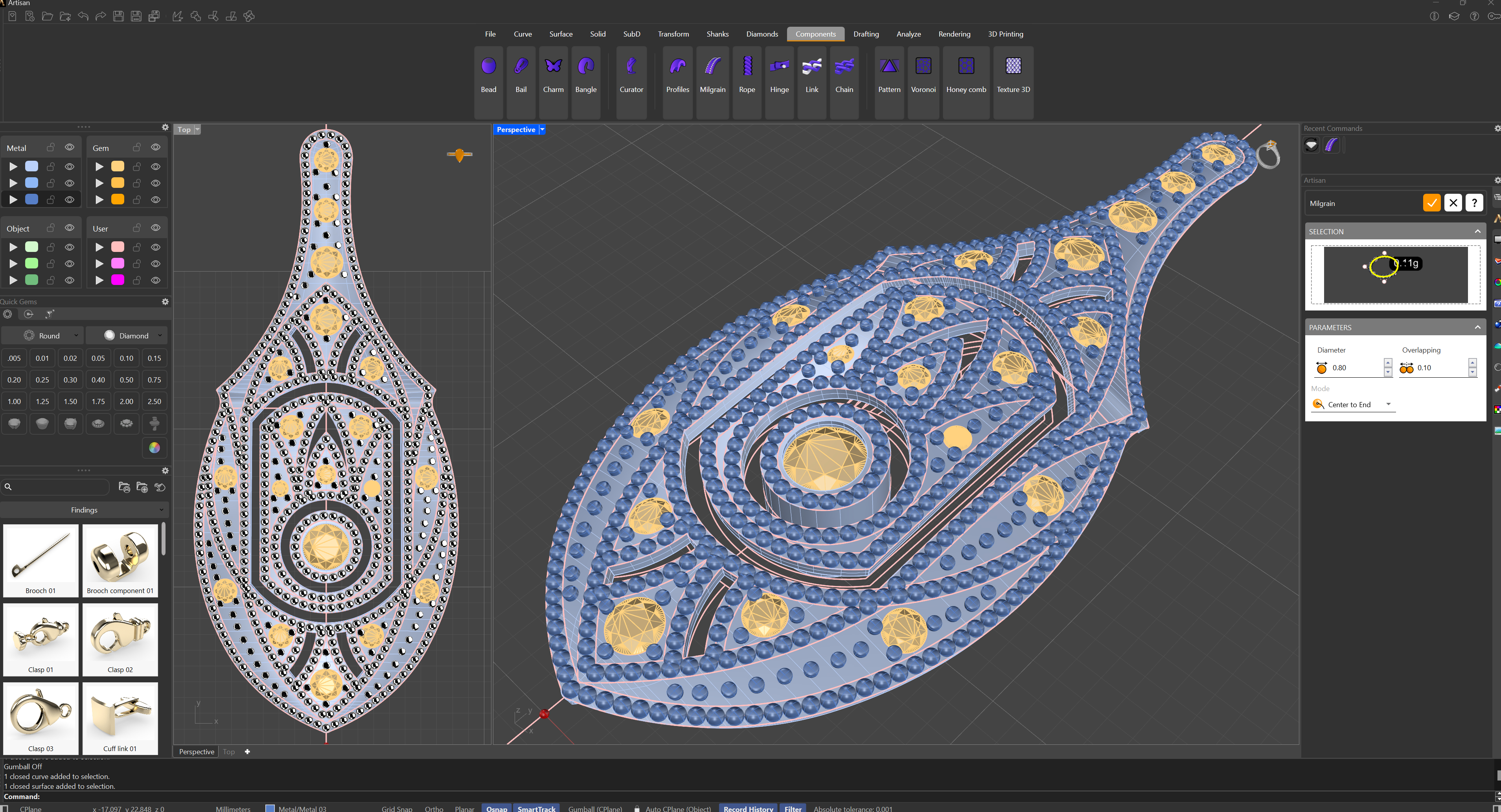Collapse the PARAMETERS section
The height and width of the screenshot is (812, 1501).
click(1477, 327)
